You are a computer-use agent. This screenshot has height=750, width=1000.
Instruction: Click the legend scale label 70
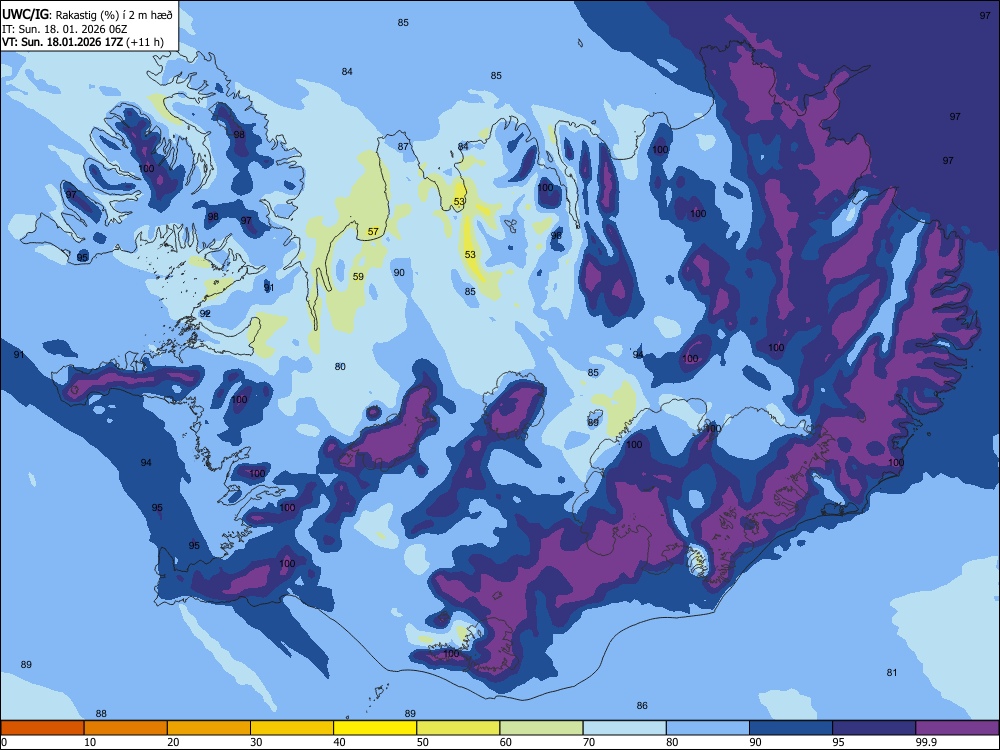[589, 742]
